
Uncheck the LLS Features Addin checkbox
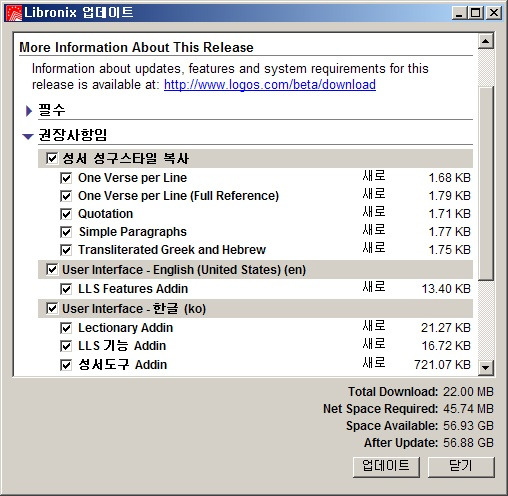66,289
